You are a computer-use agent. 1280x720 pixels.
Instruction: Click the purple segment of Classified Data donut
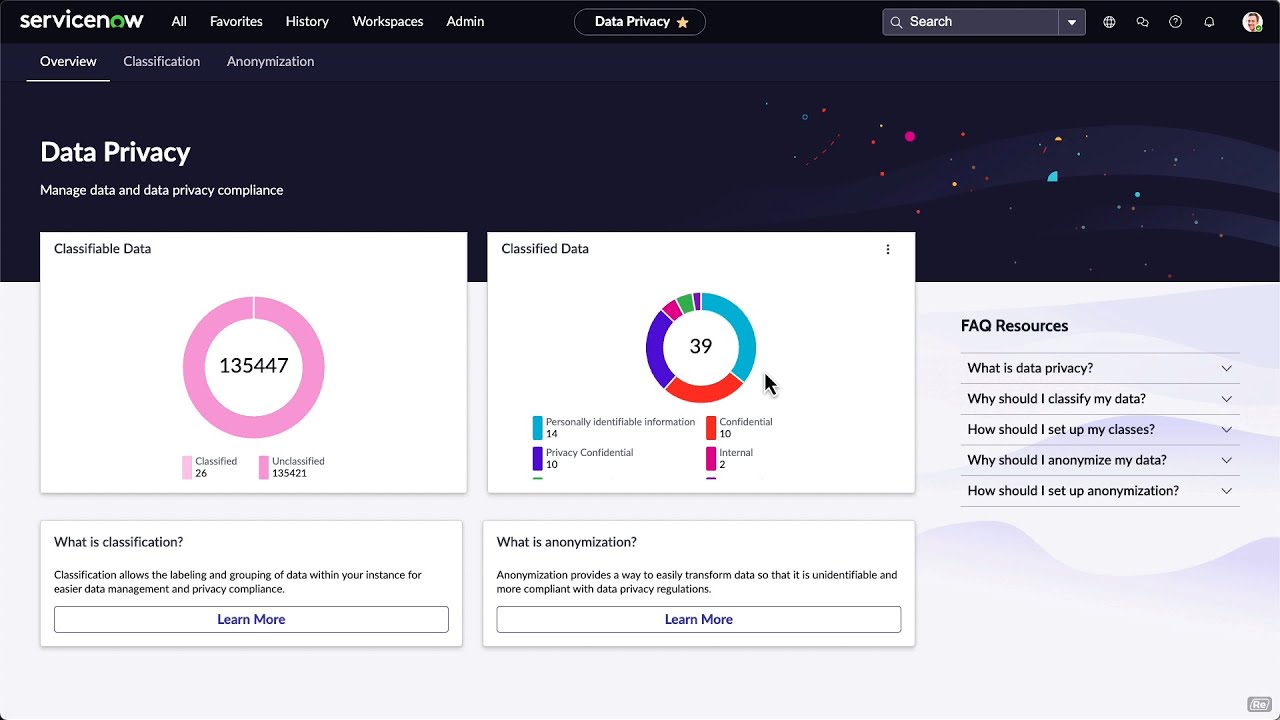point(658,350)
